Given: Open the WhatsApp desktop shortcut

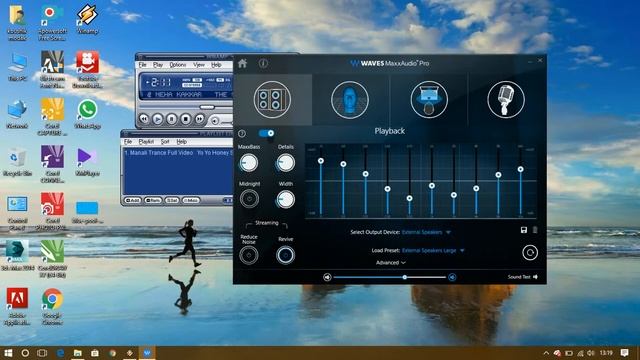Looking at the screenshot, I should point(87,114).
